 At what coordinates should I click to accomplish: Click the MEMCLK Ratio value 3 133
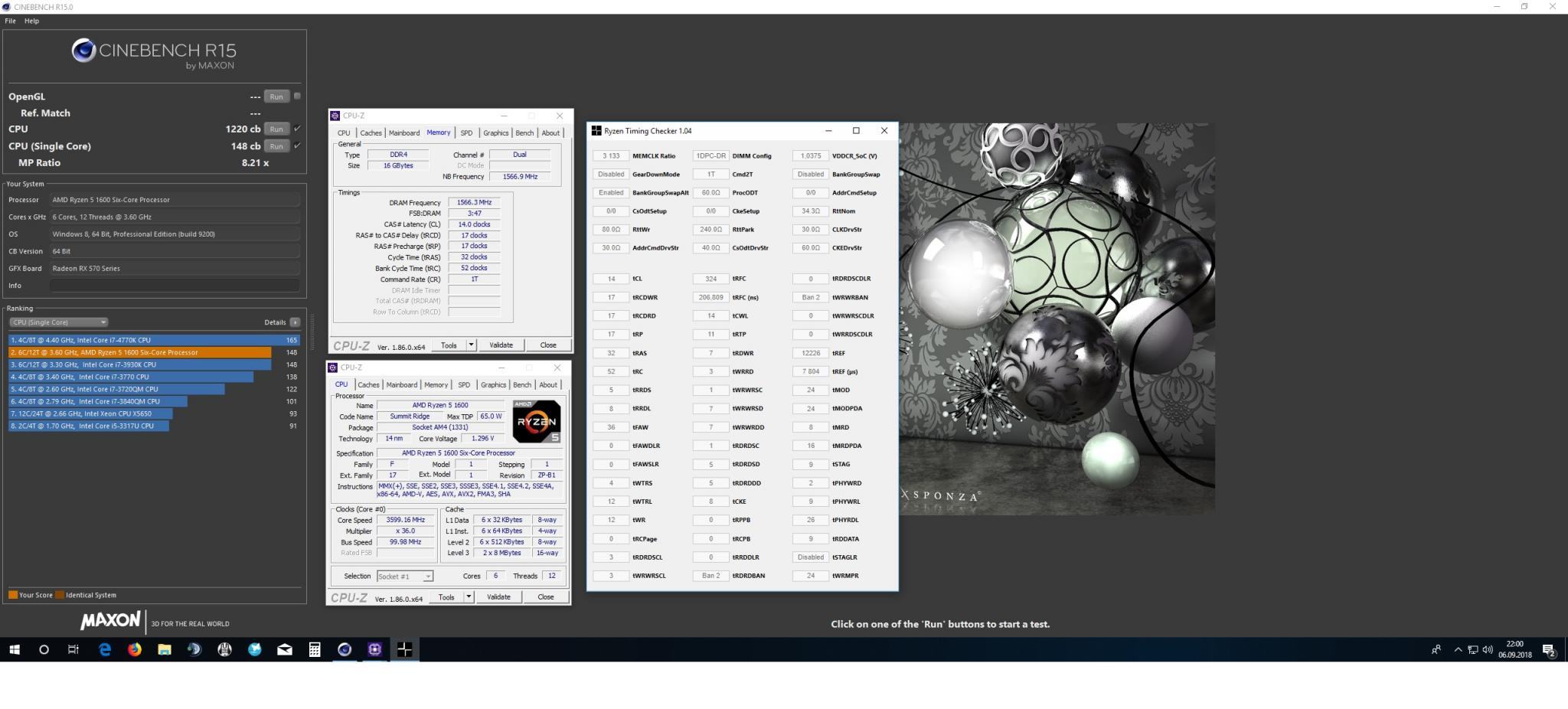point(611,155)
